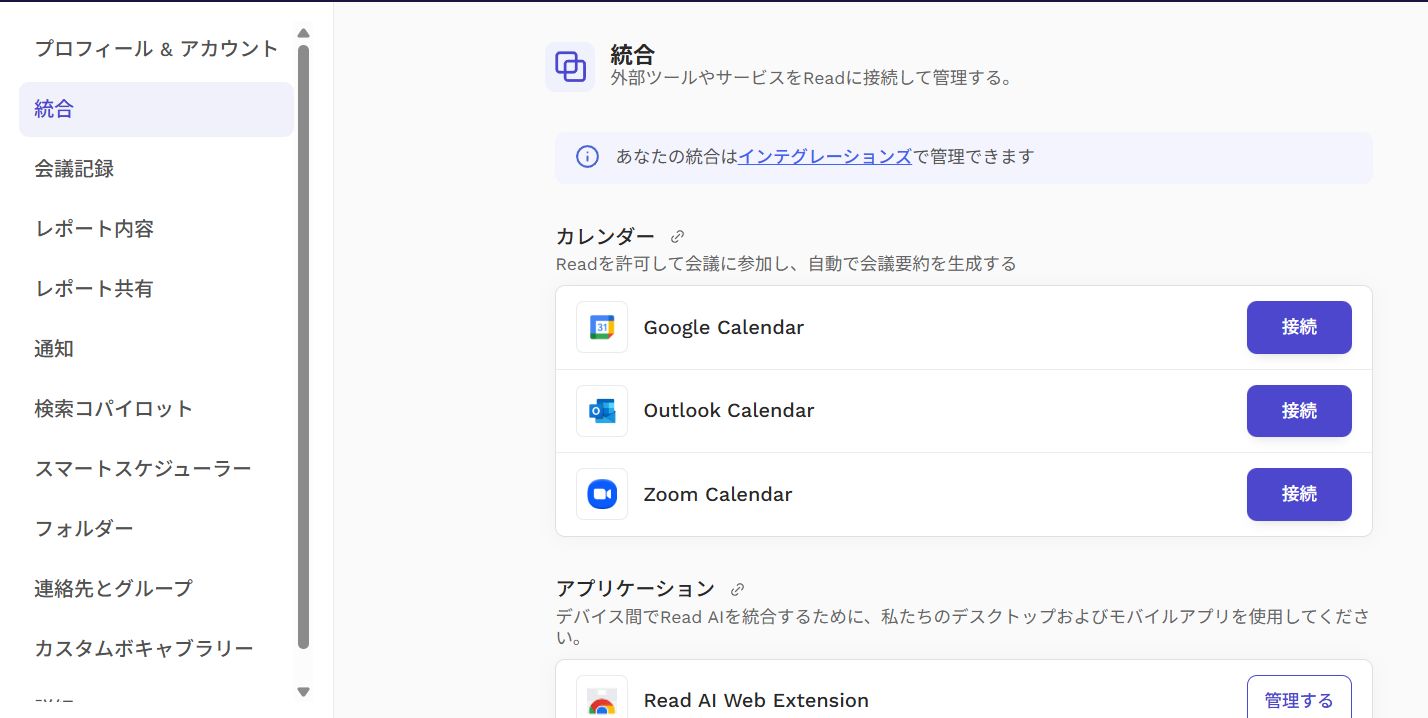Click the アプリケーション section link icon
The height and width of the screenshot is (718, 1428).
[x=738, y=588]
